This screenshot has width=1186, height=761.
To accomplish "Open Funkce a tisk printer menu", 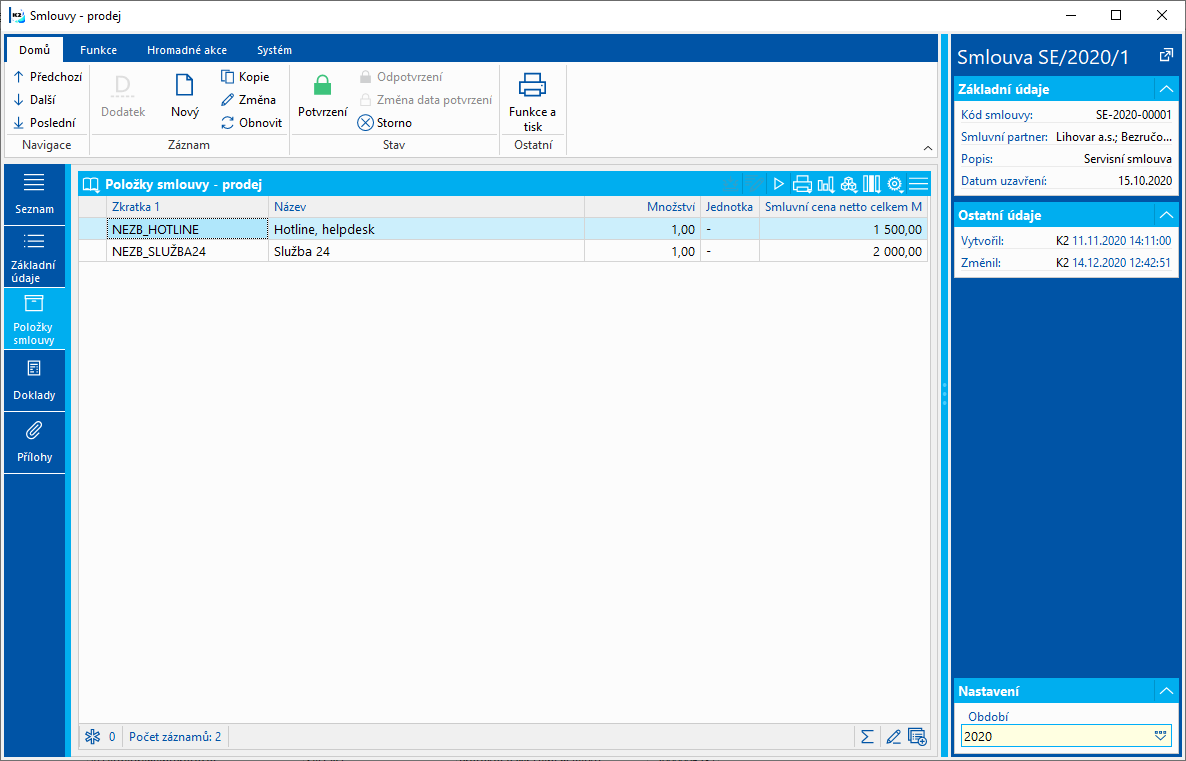I will [x=532, y=103].
